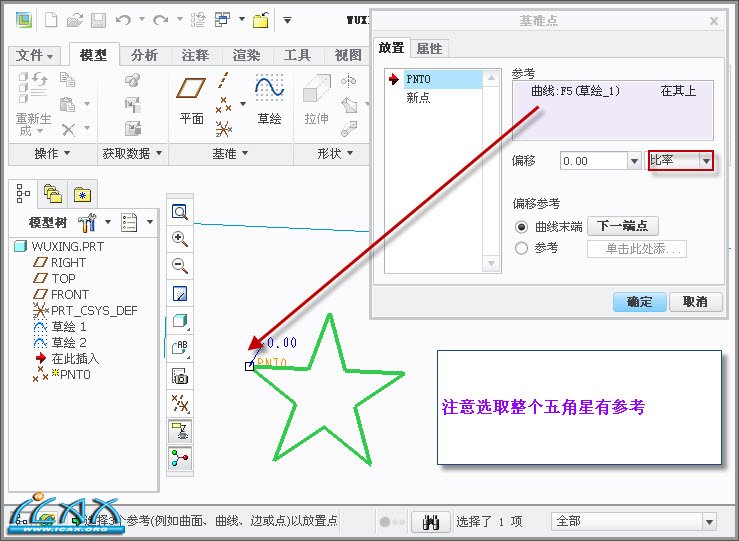
Task: Select the 曲线末端 radio button
Action: click(521, 227)
